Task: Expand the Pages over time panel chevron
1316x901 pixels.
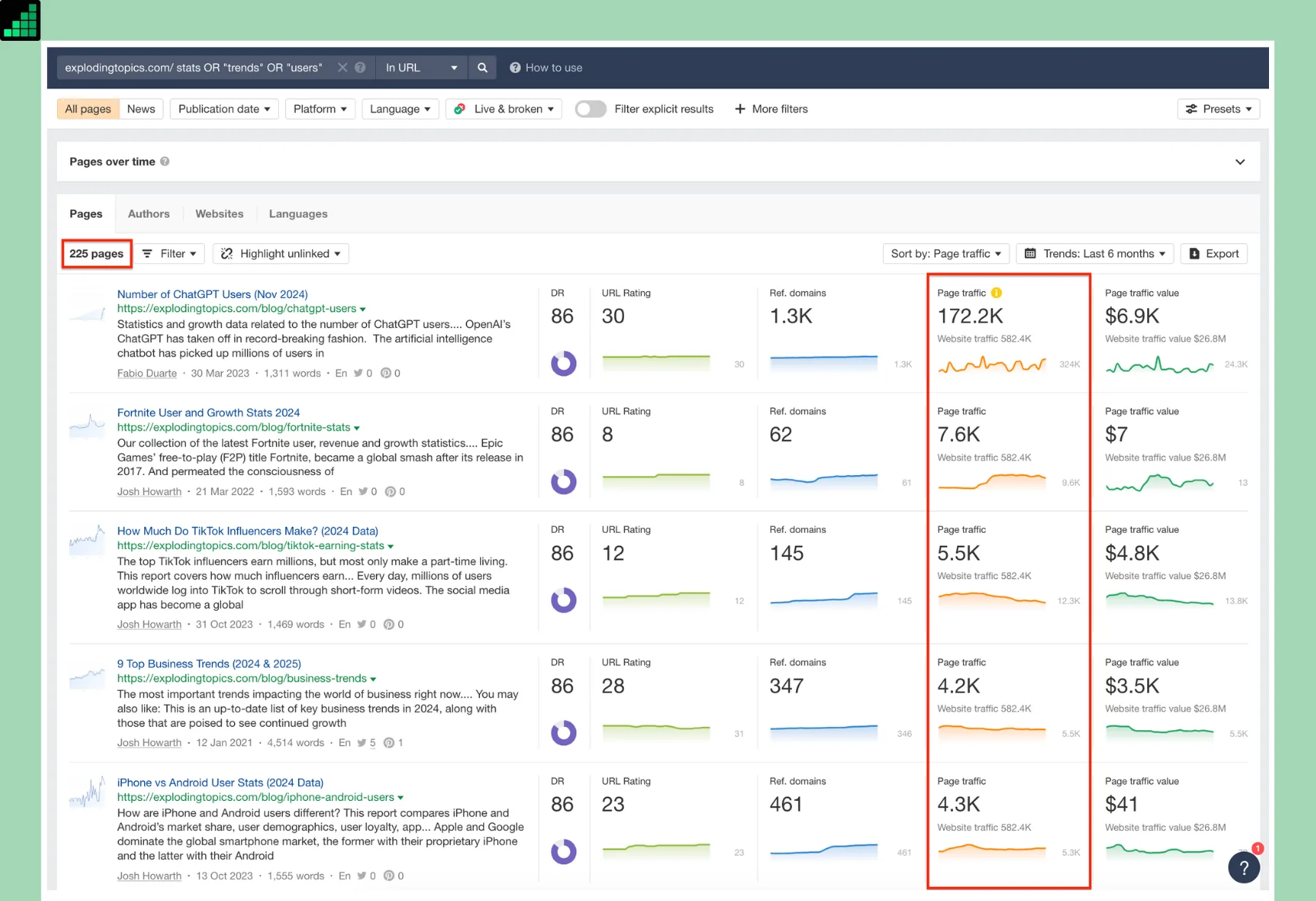Action: click(1240, 162)
